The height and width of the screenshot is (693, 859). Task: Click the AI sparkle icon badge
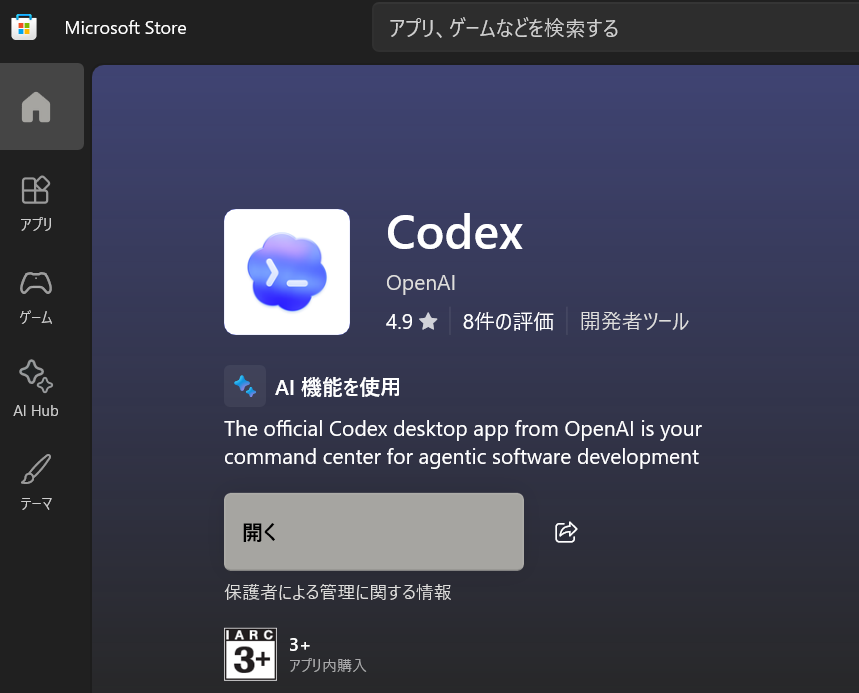coord(245,386)
